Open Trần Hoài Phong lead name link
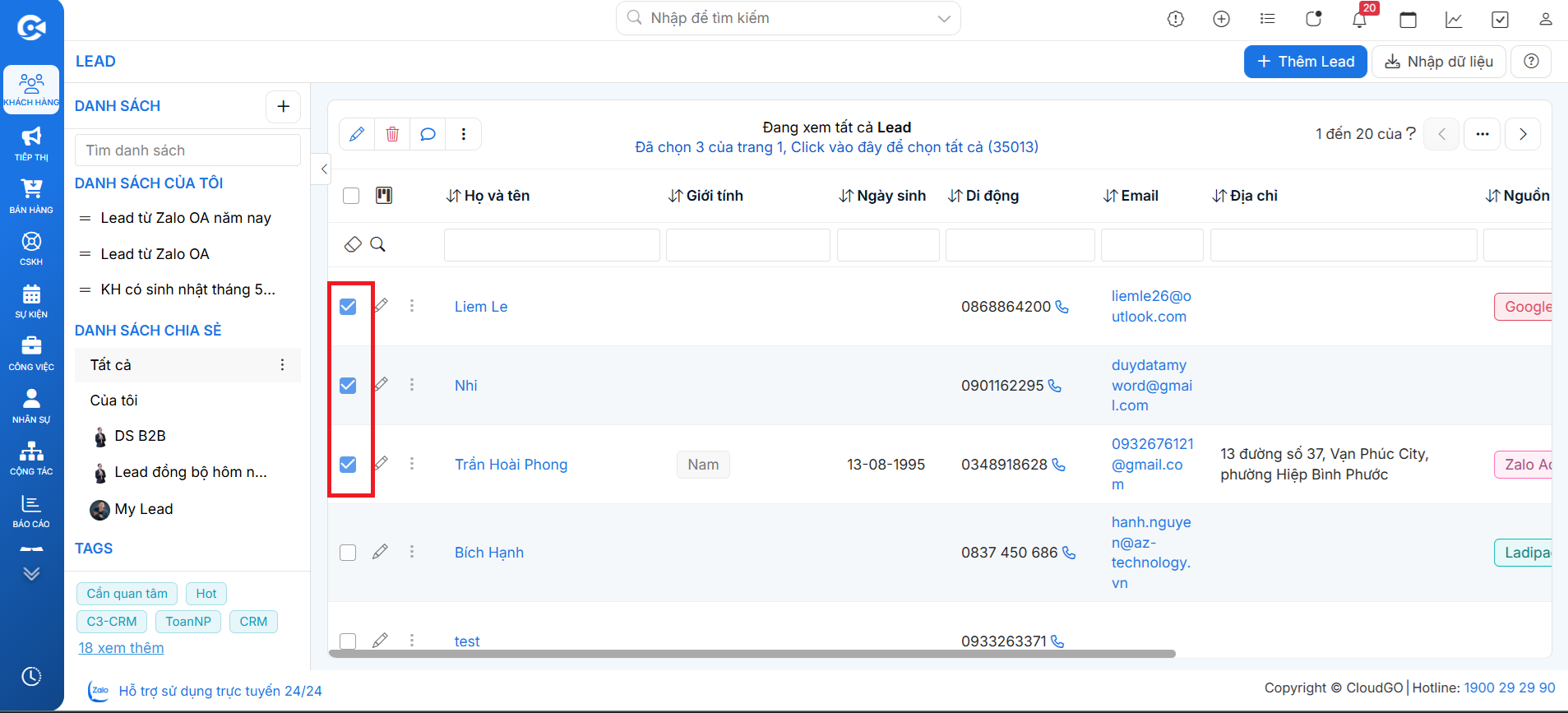 click(x=511, y=465)
